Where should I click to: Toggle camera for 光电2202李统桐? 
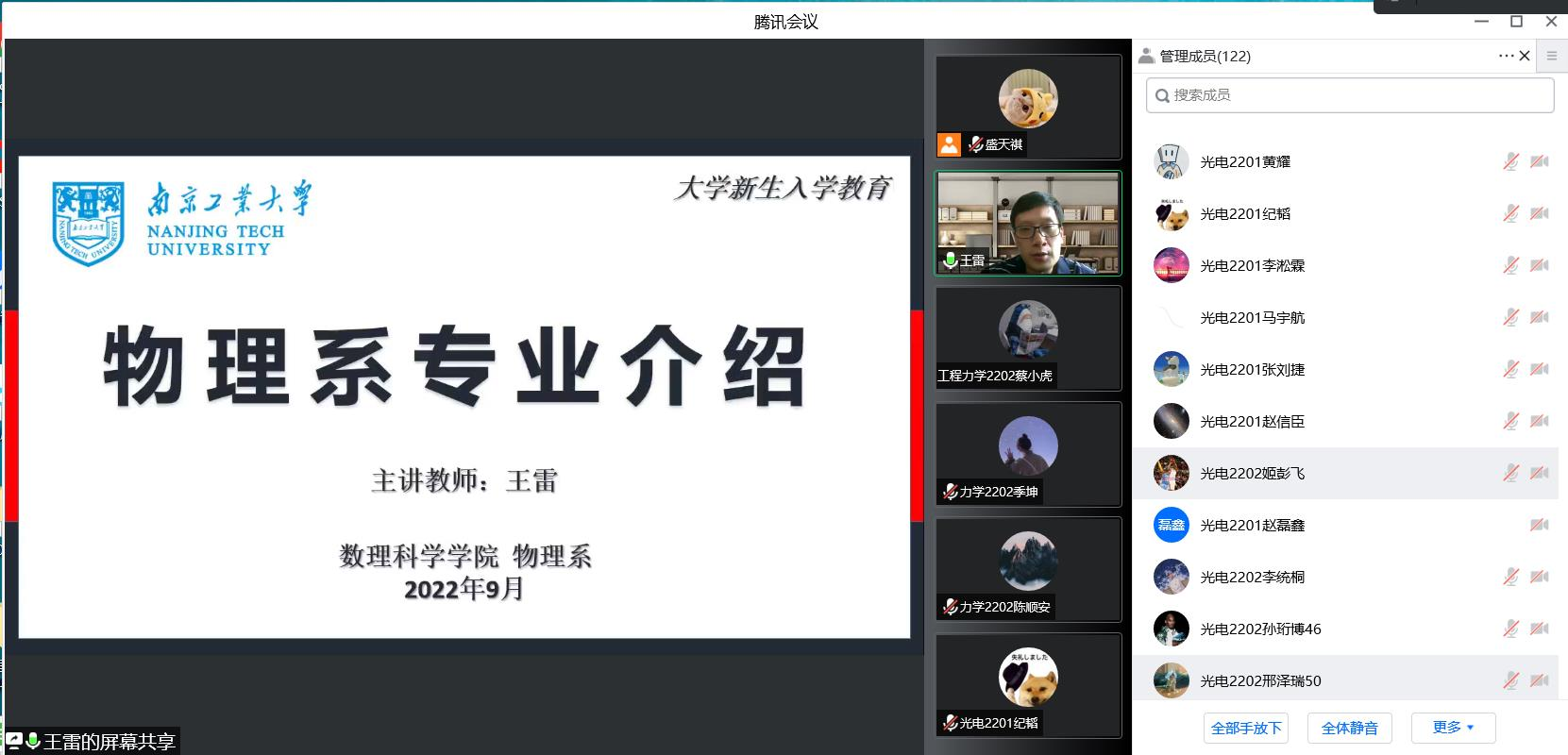(x=1539, y=577)
